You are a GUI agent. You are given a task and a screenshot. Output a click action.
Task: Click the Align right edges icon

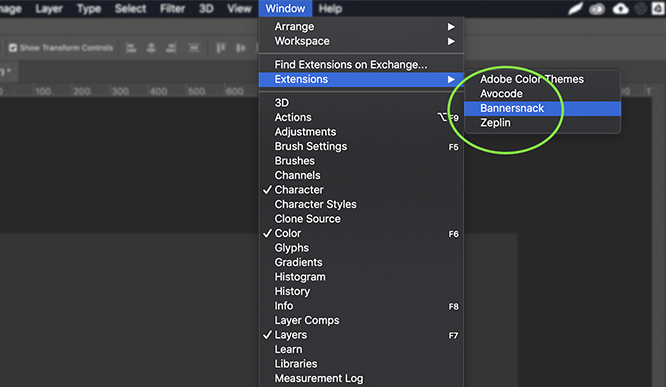click(171, 48)
